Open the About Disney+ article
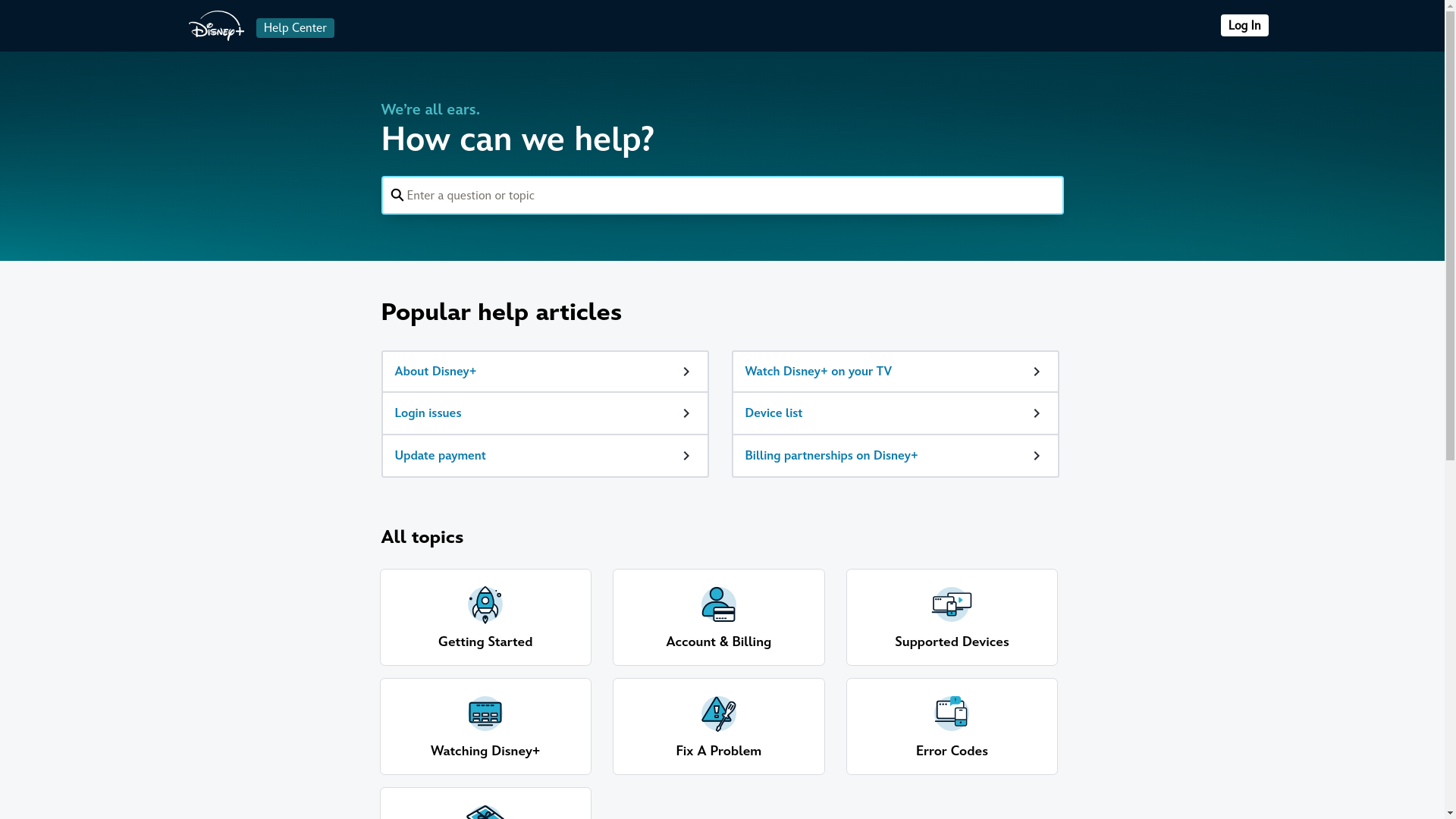The height and width of the screenshot is (819, 1456). coord(545,372)
